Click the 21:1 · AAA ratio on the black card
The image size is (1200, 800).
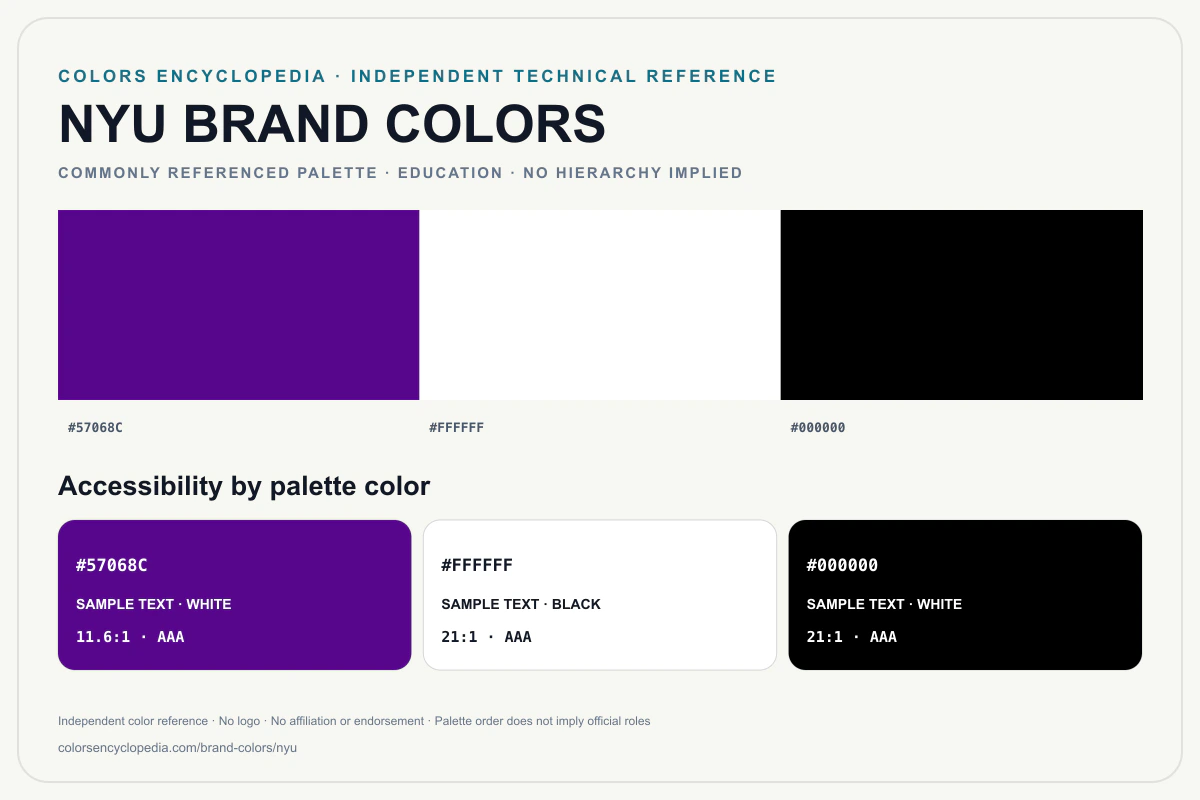coord(852,637)
